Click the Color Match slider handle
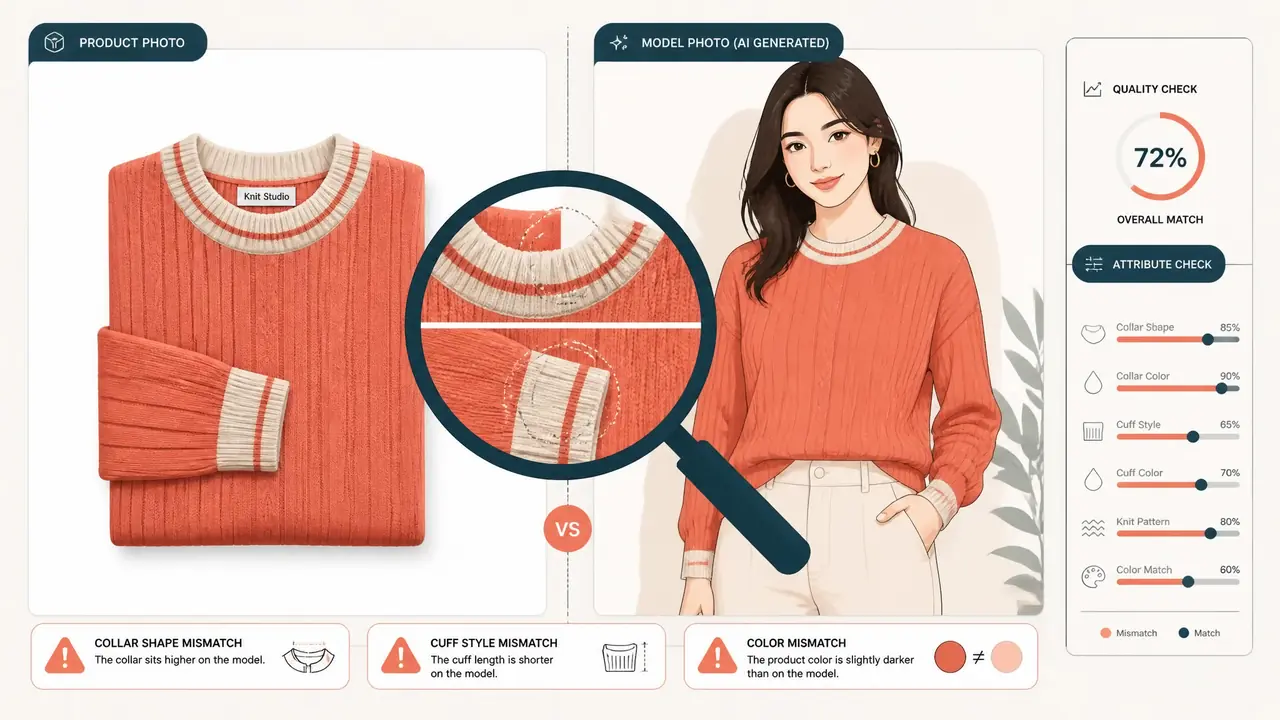 pos(1188,581)
